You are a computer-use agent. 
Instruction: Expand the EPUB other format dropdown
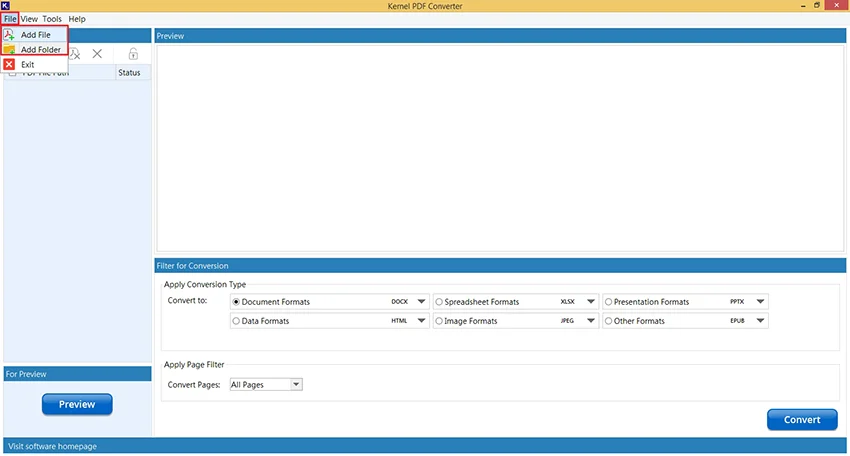(760, 320)
